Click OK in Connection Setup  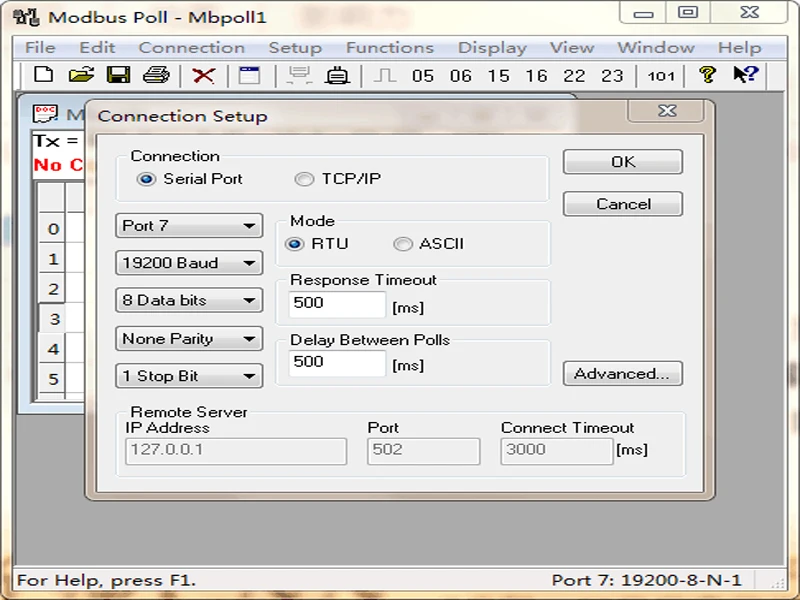click(x=623, y=162)
